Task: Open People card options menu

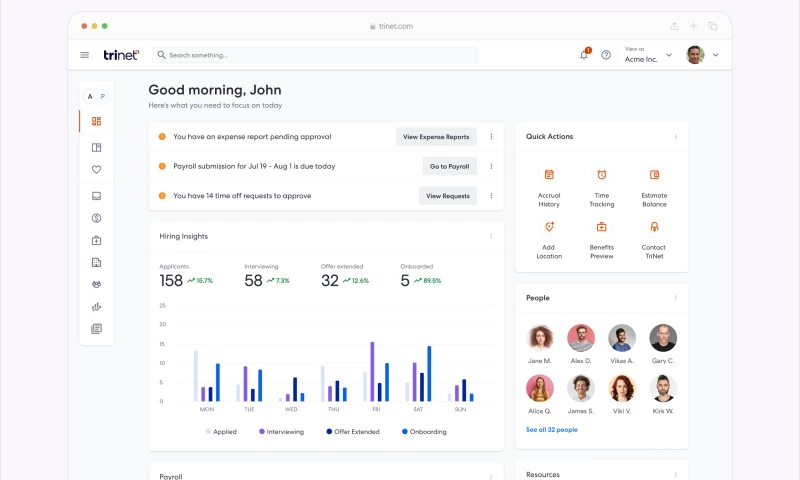Action: (x=676, y=298)
